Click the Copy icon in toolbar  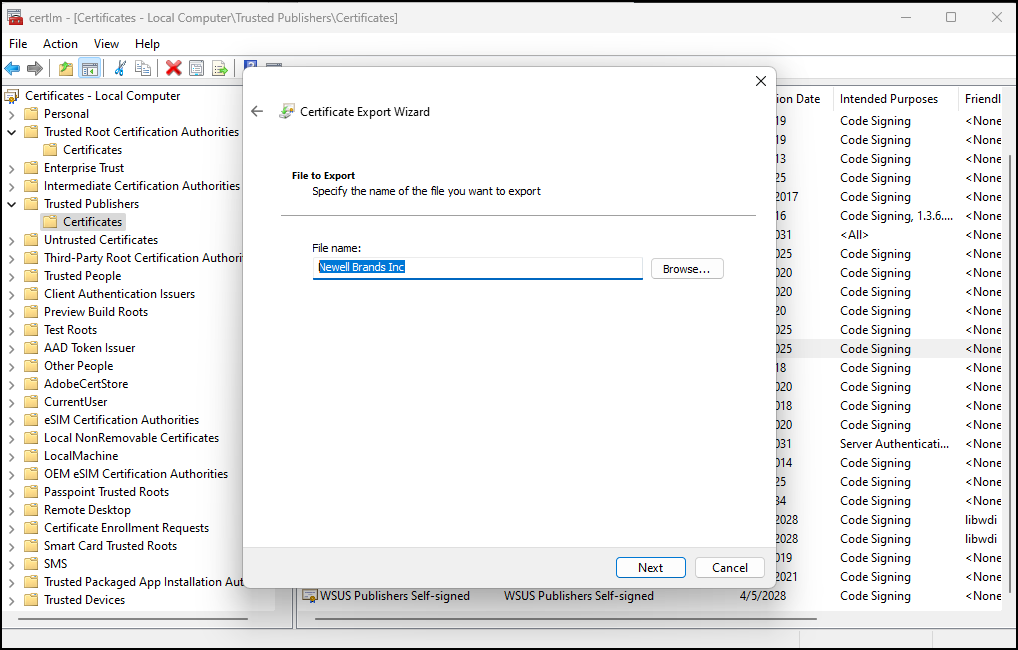pyautogui.click(x=143, y=68)
